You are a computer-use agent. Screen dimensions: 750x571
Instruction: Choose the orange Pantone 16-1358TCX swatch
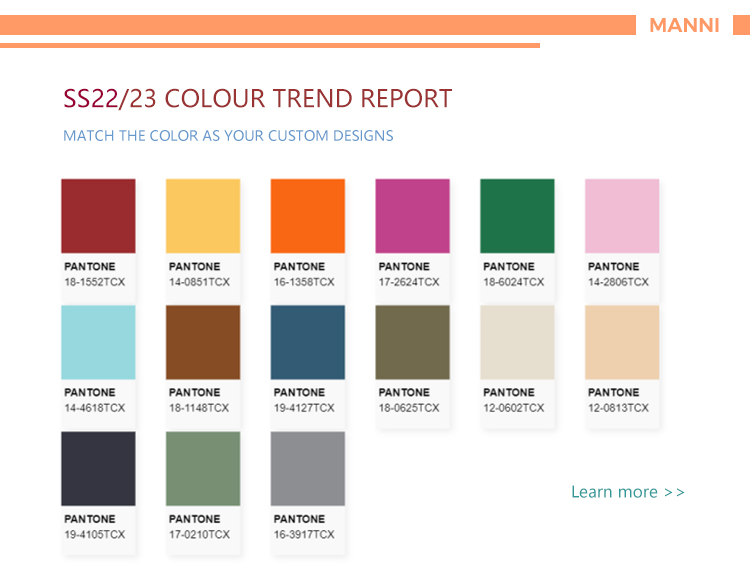pyautogui.click(x=308, y=216)
